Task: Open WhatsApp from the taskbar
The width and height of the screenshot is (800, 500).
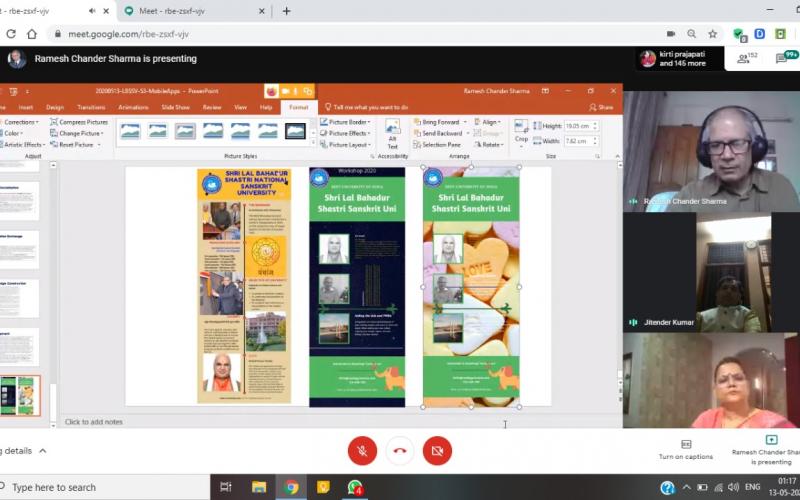Action: click(355, 487)
